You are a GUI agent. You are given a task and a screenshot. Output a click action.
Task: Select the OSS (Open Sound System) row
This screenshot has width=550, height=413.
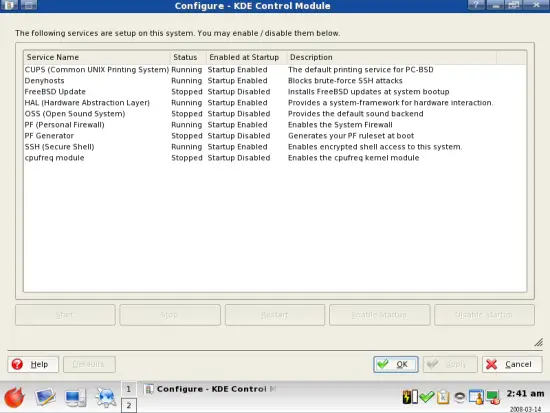coord(275,114)
